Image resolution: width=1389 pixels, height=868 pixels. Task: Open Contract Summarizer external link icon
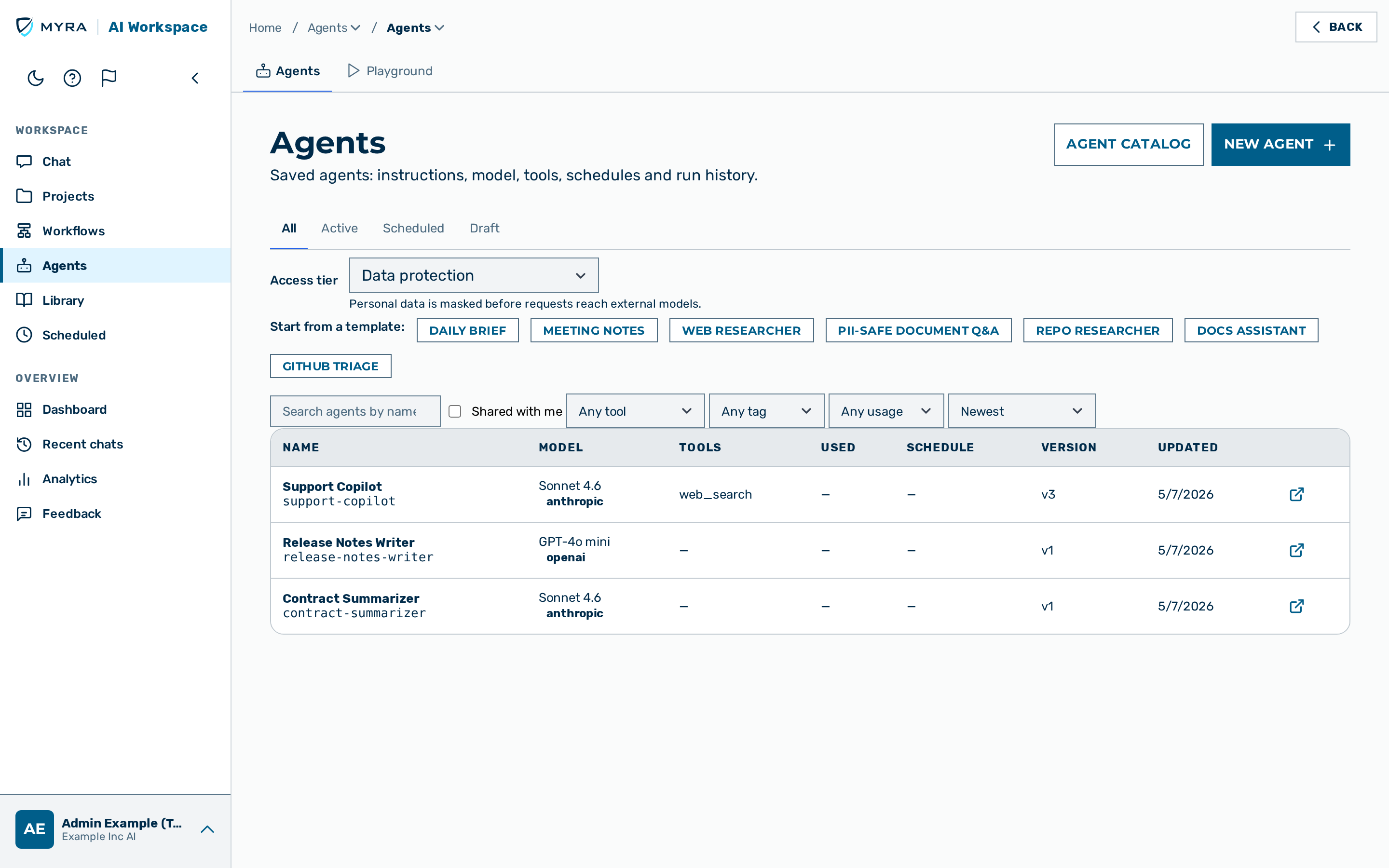pyautogui.click(x=1296, y=606)
